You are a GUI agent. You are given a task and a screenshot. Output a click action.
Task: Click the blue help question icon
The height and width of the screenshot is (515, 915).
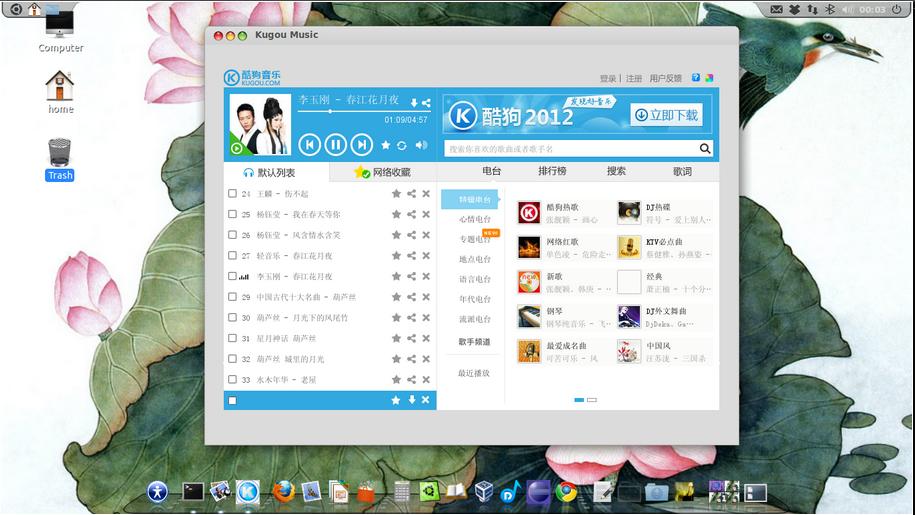696,78
